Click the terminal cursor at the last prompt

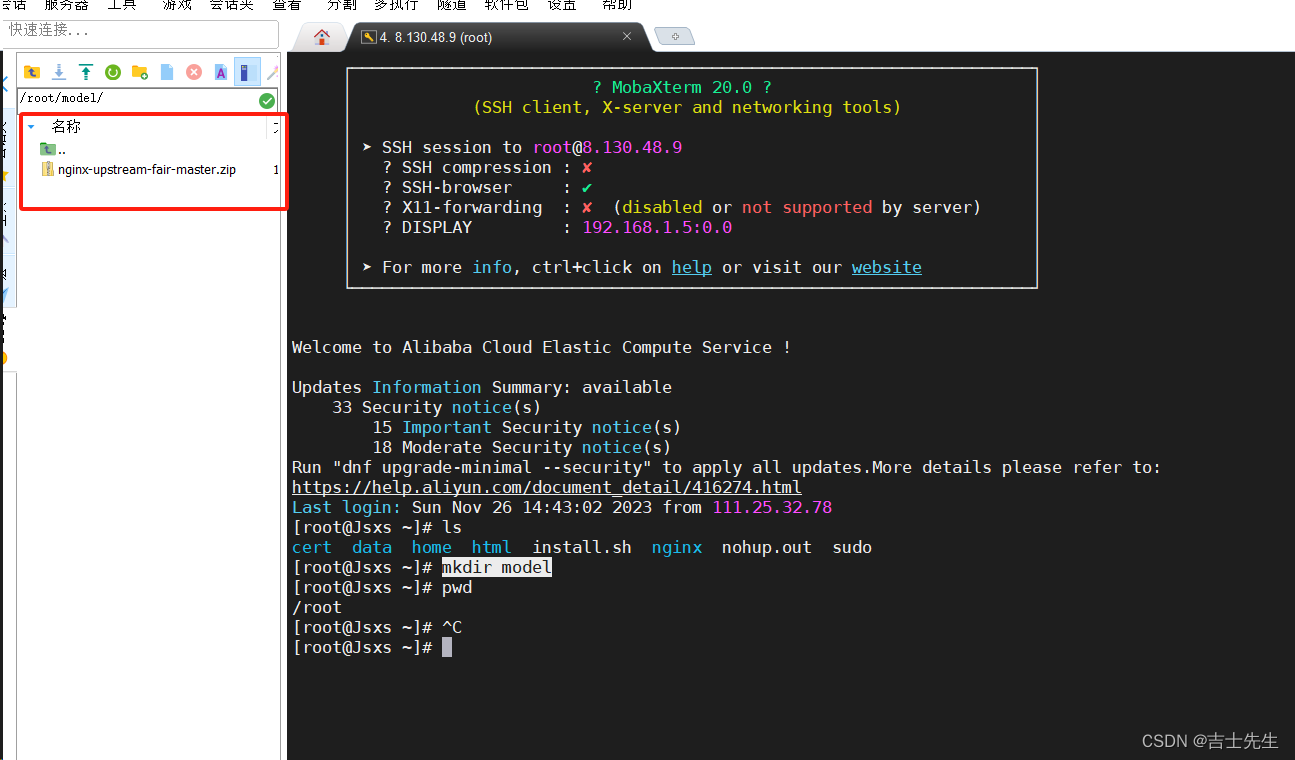coord(447,647)
